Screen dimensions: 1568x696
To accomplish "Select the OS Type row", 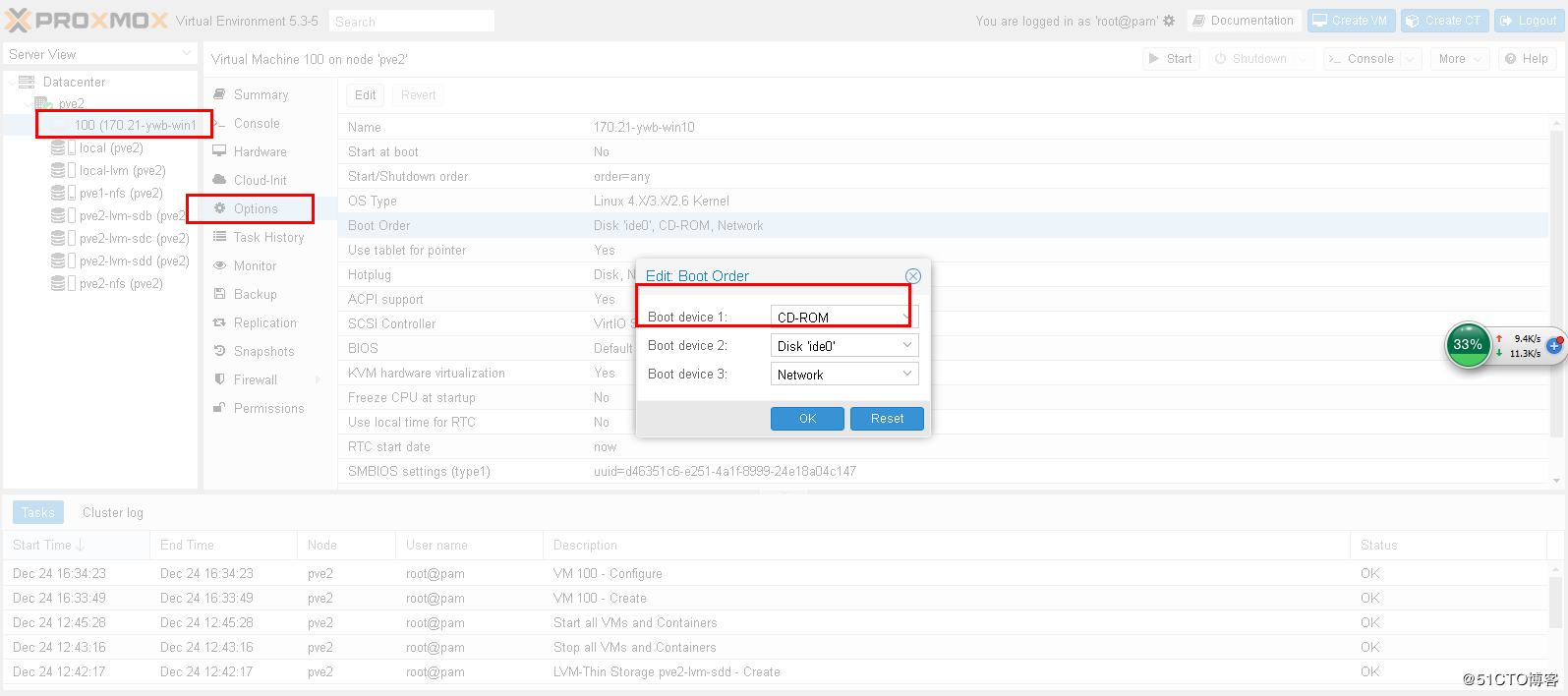I will click(x=943, y=202).
